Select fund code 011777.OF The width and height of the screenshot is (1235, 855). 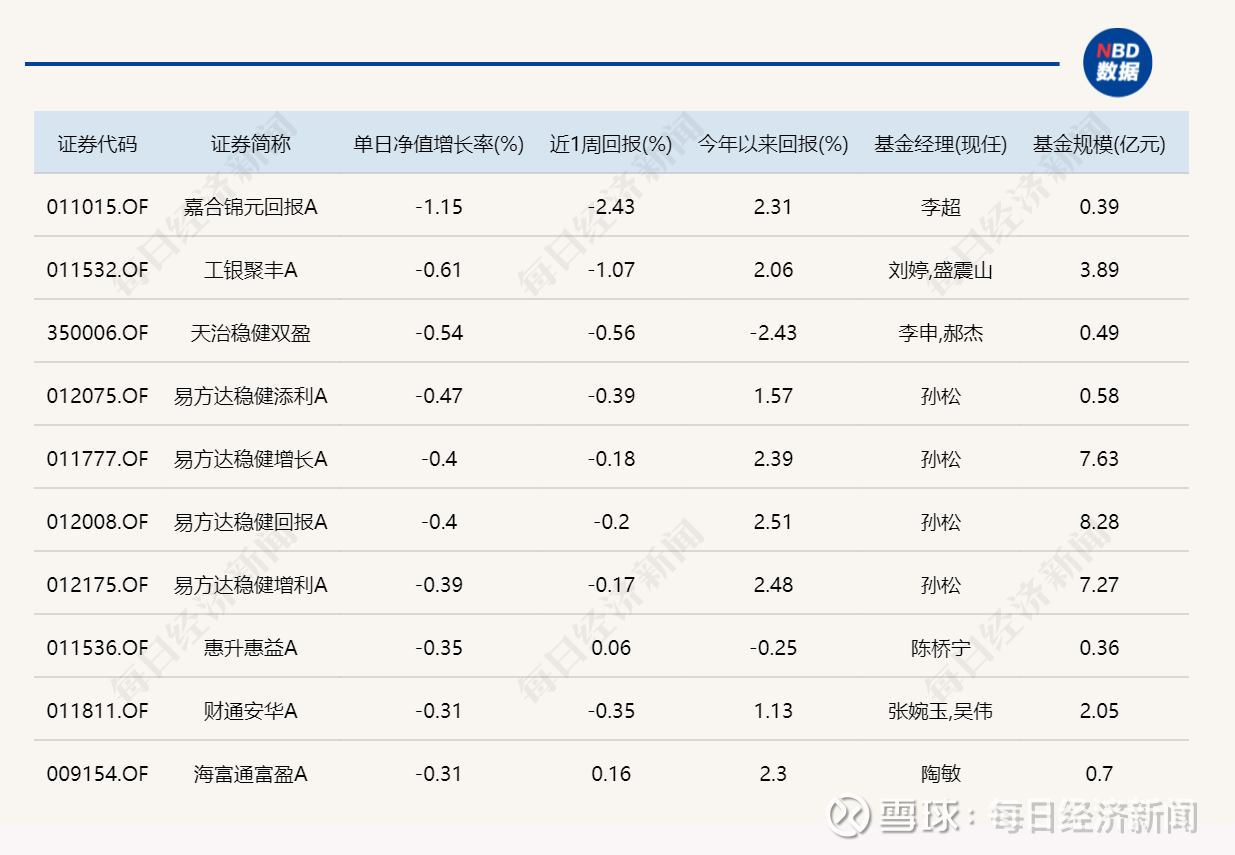coord(97,459)
